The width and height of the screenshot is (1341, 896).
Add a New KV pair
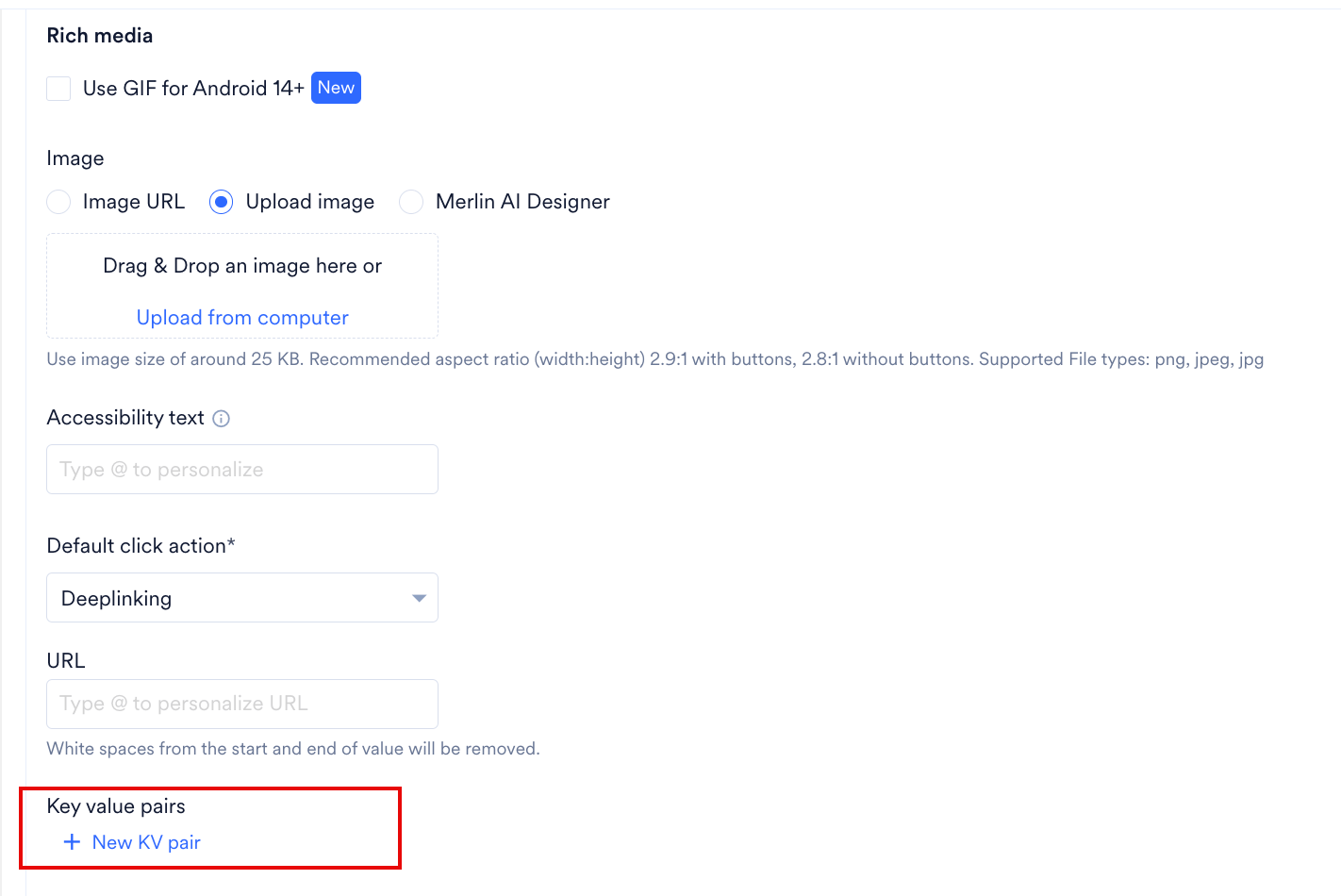pyautogui.click(x=132, y=842)
